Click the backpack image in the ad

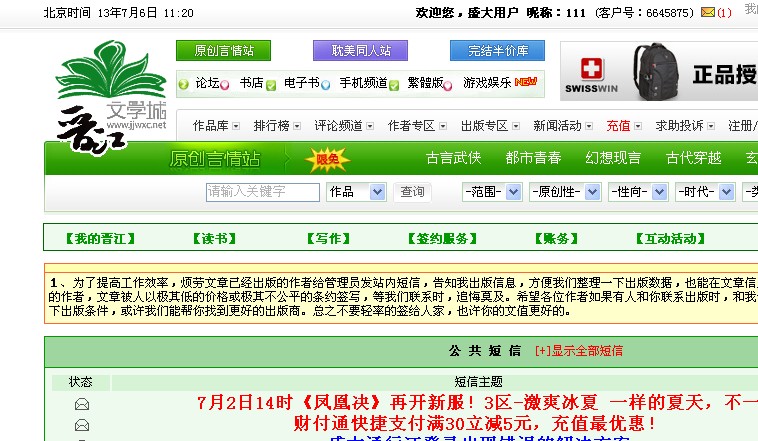(656, 71)
